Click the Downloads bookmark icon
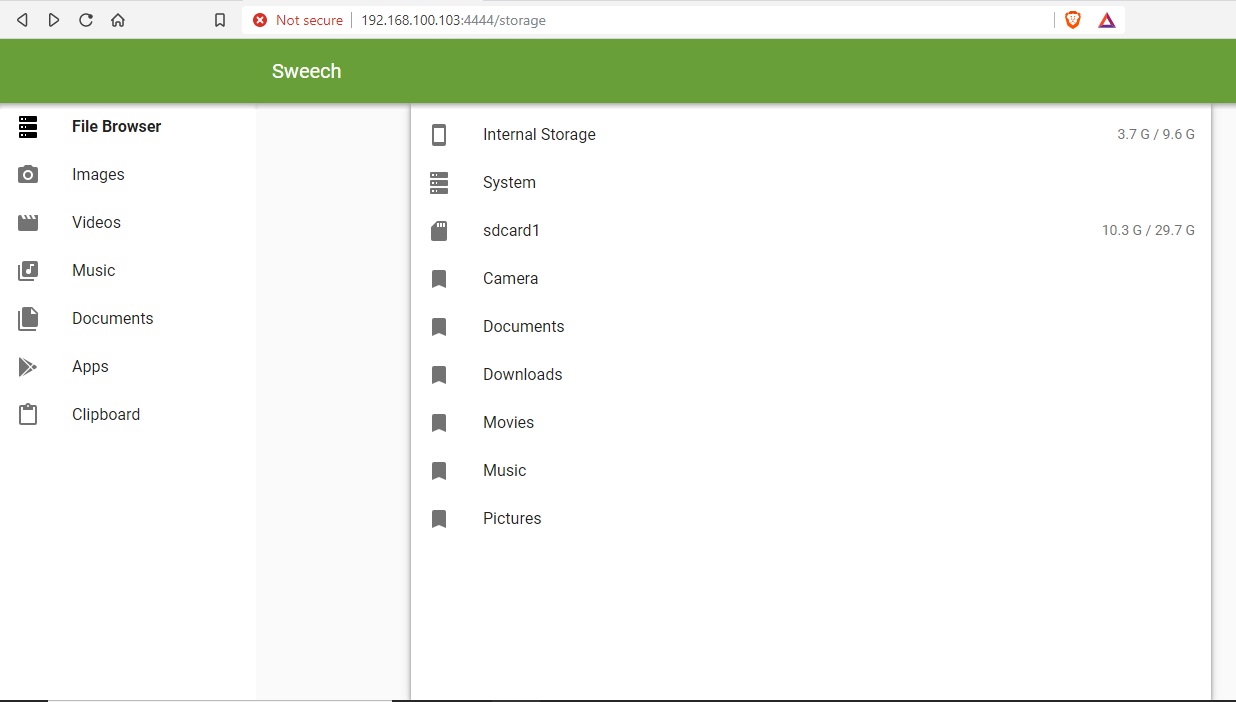1236x702 pixels. [439, 375]
